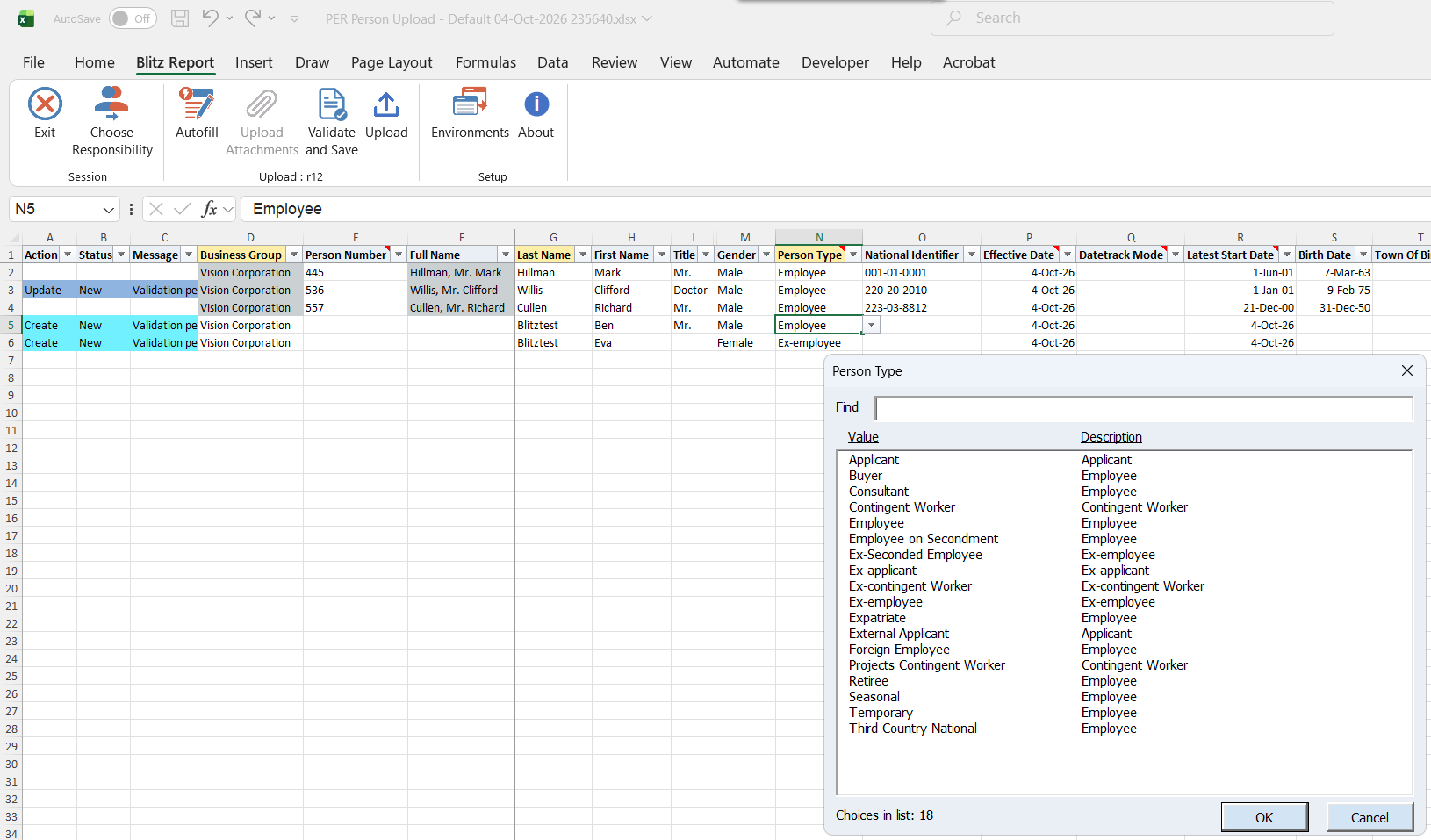Click Upload Attachments icon
The height and width of the screenshot is (840, 1431).
(x=262, y=104)
